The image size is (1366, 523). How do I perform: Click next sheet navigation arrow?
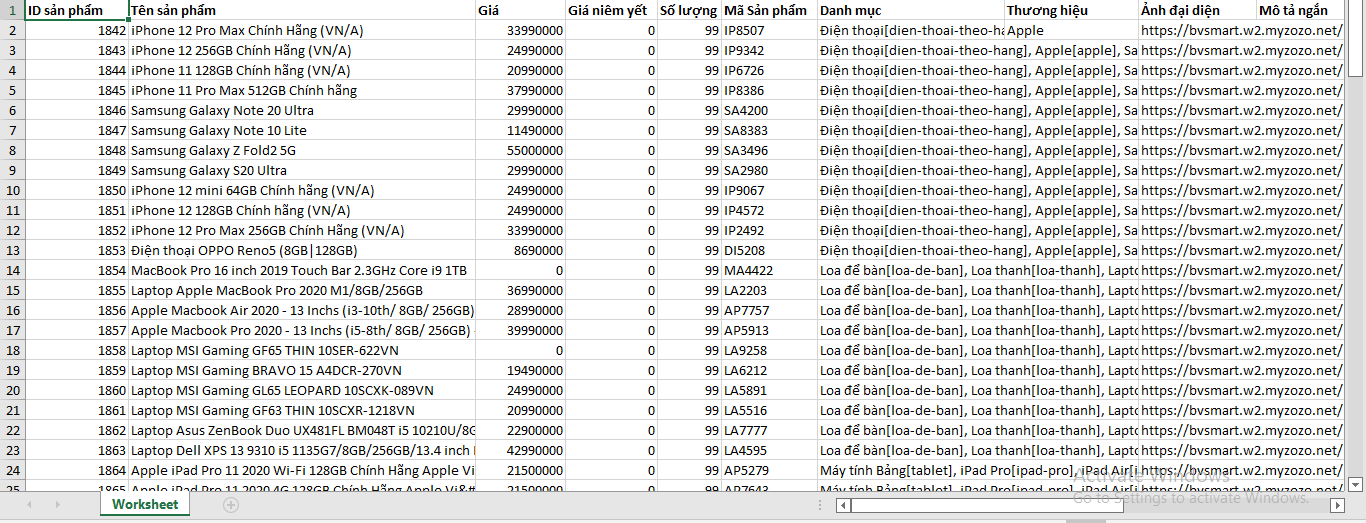point(57,505)
